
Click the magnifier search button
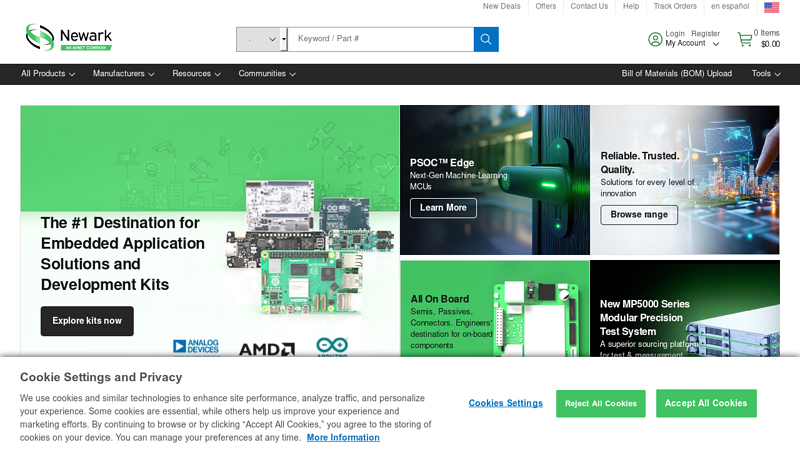point(486,39)
